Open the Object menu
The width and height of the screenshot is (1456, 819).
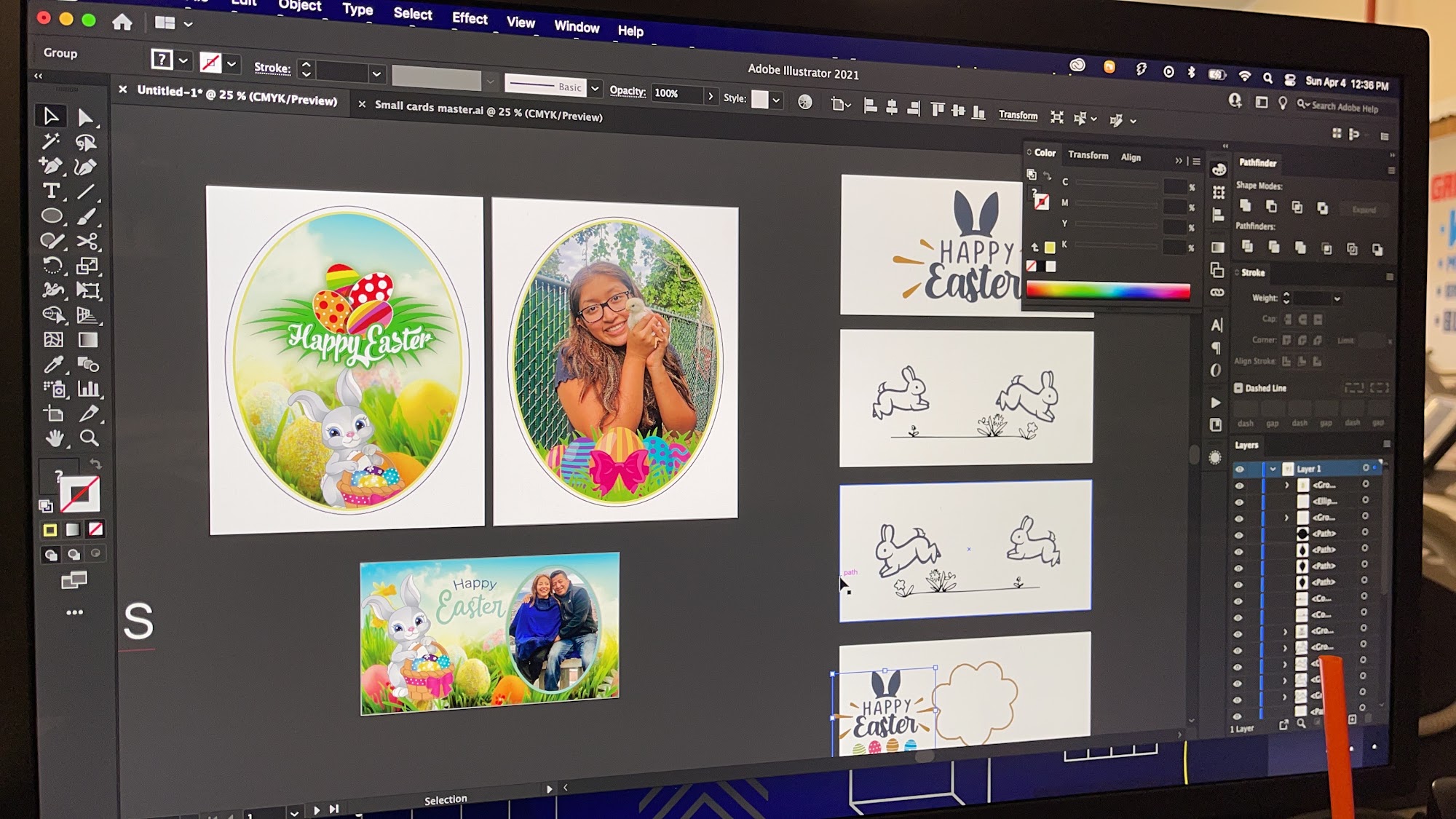pos(299,6)
